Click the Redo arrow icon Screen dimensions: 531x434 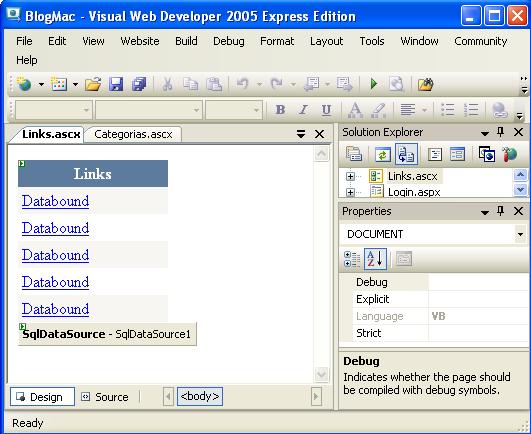click(x=277, y=84)
